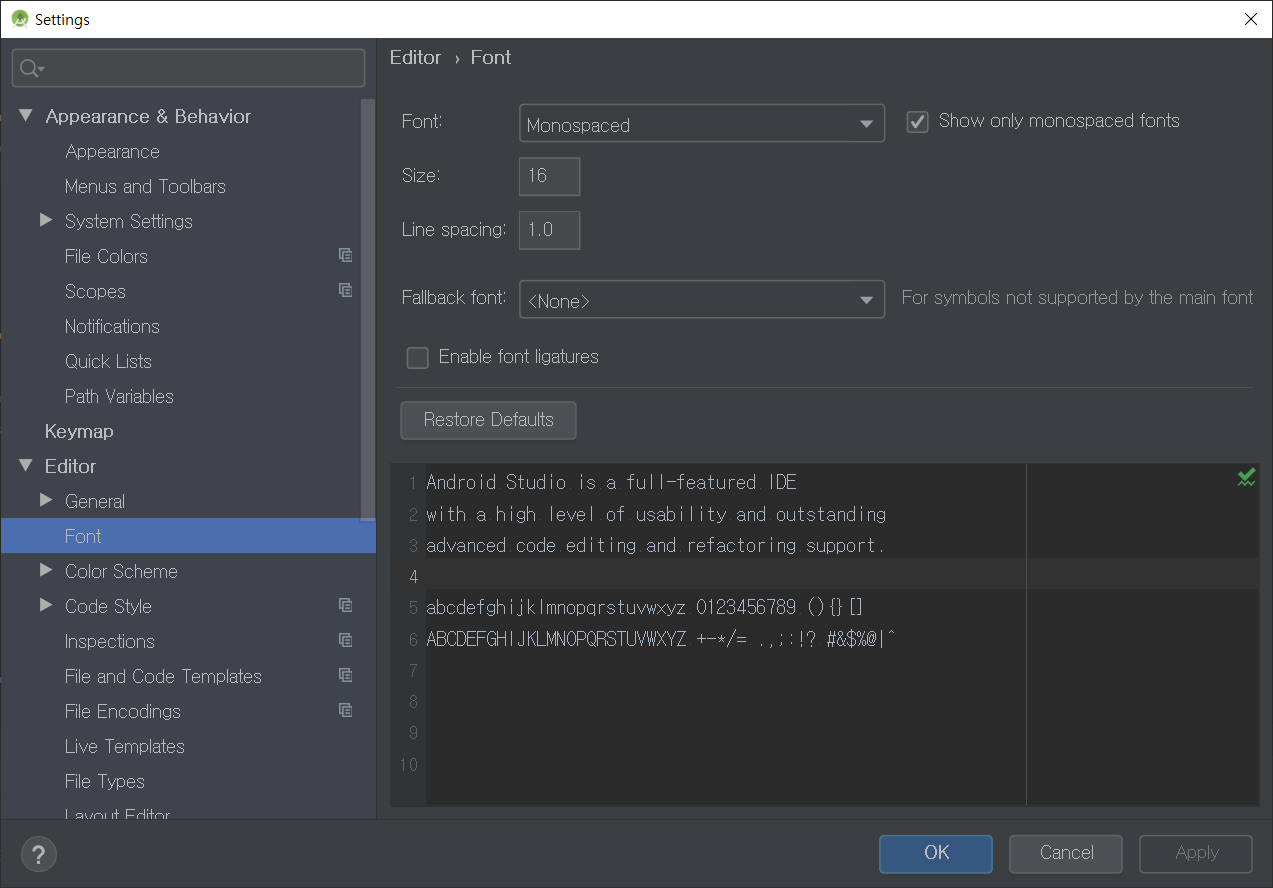The width and height of the screenshot is (1273, 888).
Task: Expand the Code Style node
Action: tap(46, 605)
